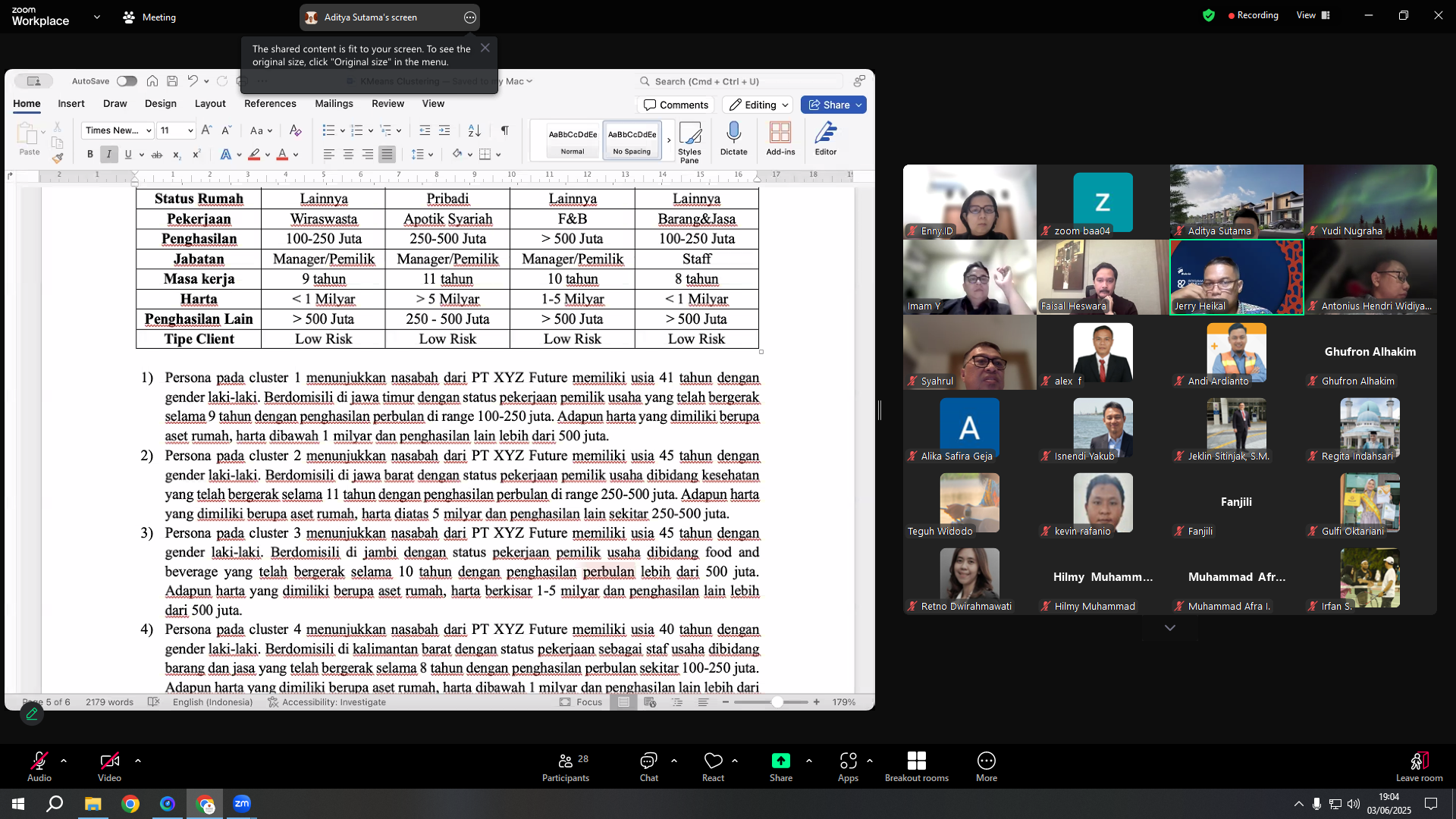Expand the Editing mode dropdown

coord(786,105)
